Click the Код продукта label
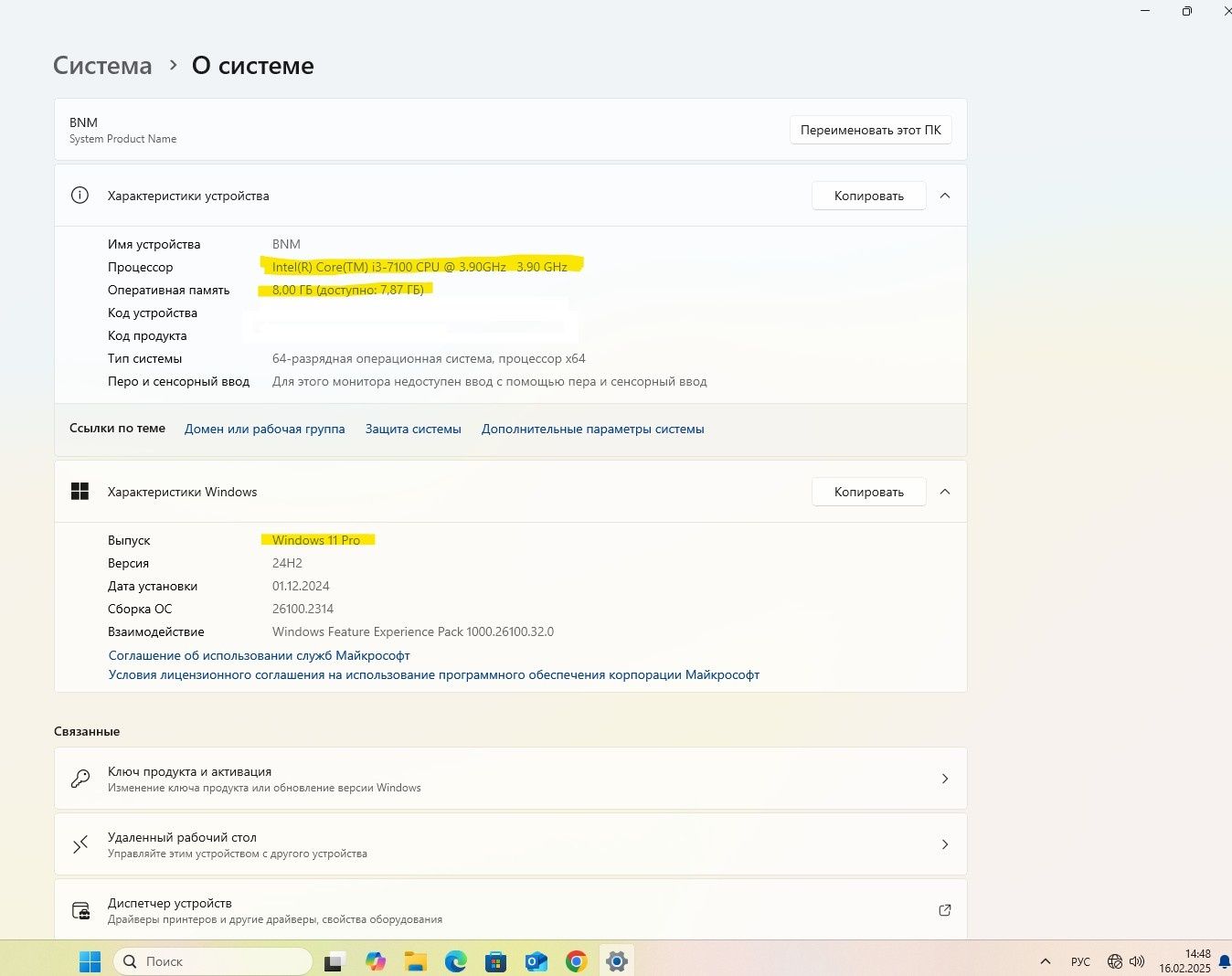Viewport: 1232px width, 976px height. (x=147, y=335)
